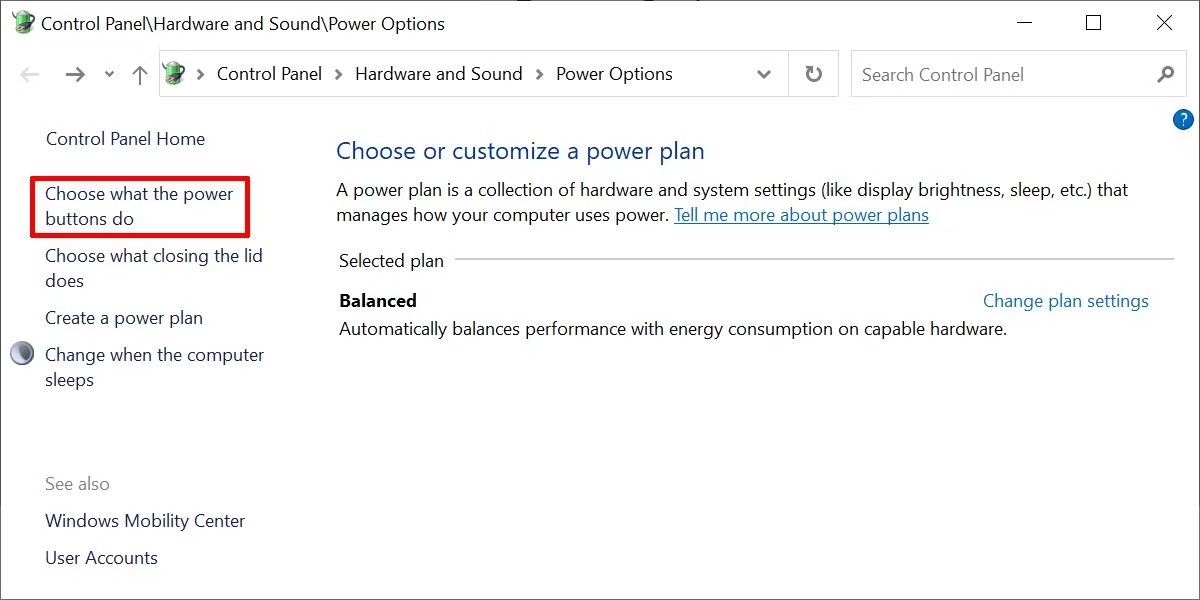1200x600 pixels.
Task: Open Tell me more about power plans
Action: 801,215
